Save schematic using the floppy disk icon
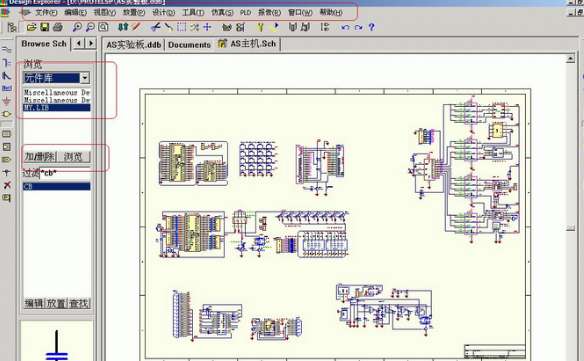Screen dimensions: 584x361 [x=45, y=27]
